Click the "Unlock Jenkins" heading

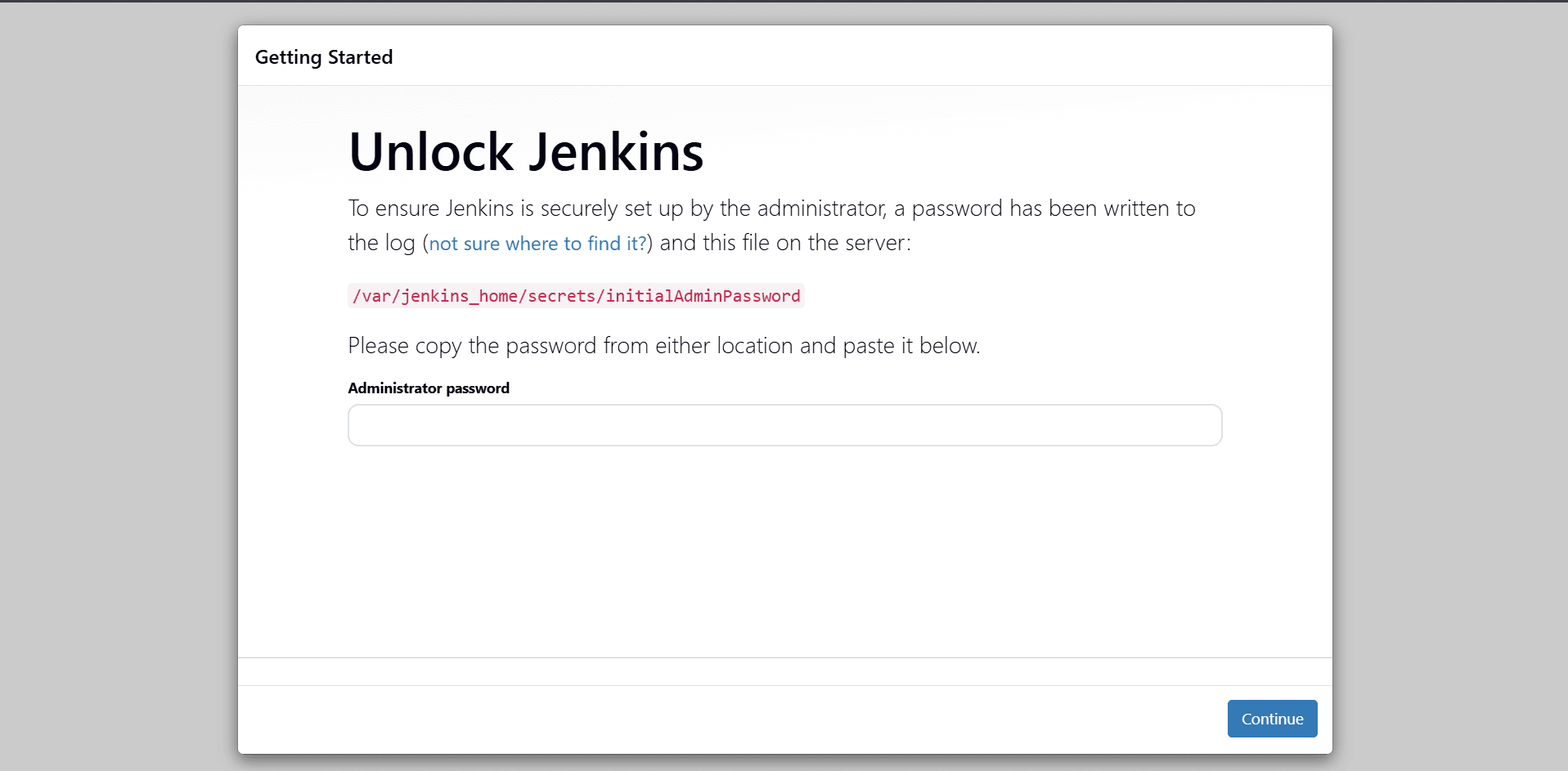coord(526,153)
